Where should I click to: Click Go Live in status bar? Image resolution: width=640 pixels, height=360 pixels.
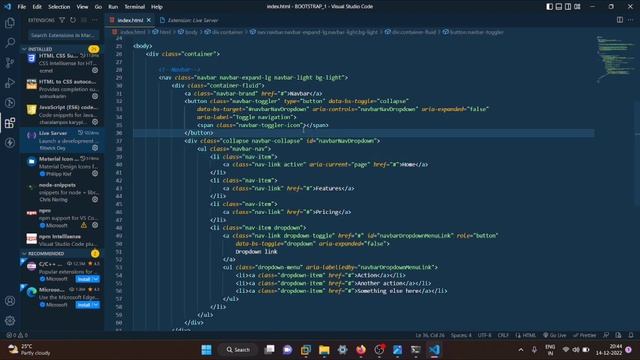[554, 335]
